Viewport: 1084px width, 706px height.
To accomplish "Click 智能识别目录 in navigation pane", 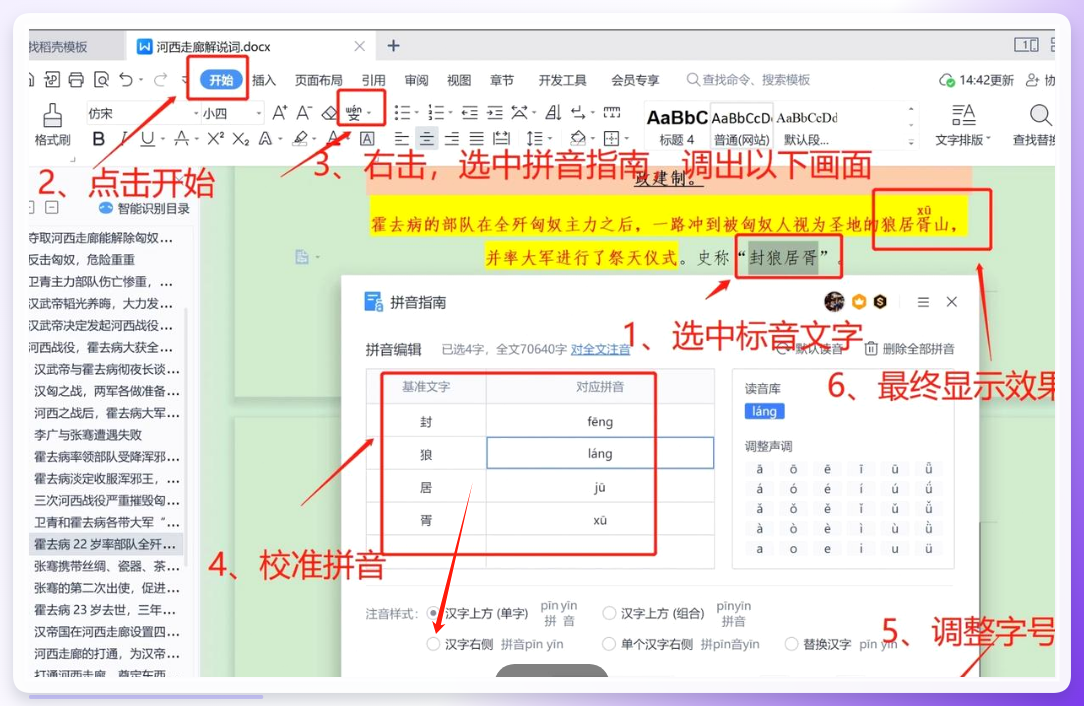I will (x=144, y=208).
